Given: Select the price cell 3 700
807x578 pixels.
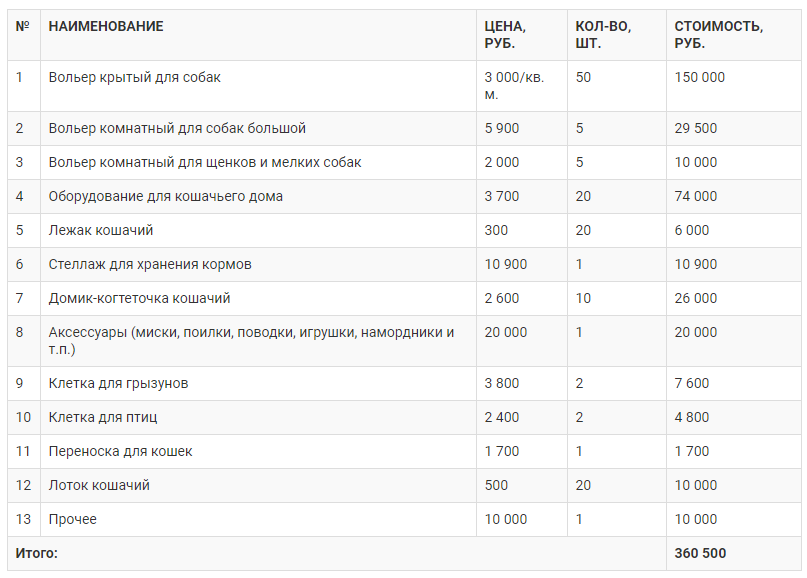Looking at the screenshot, I should tap(522, 196).
